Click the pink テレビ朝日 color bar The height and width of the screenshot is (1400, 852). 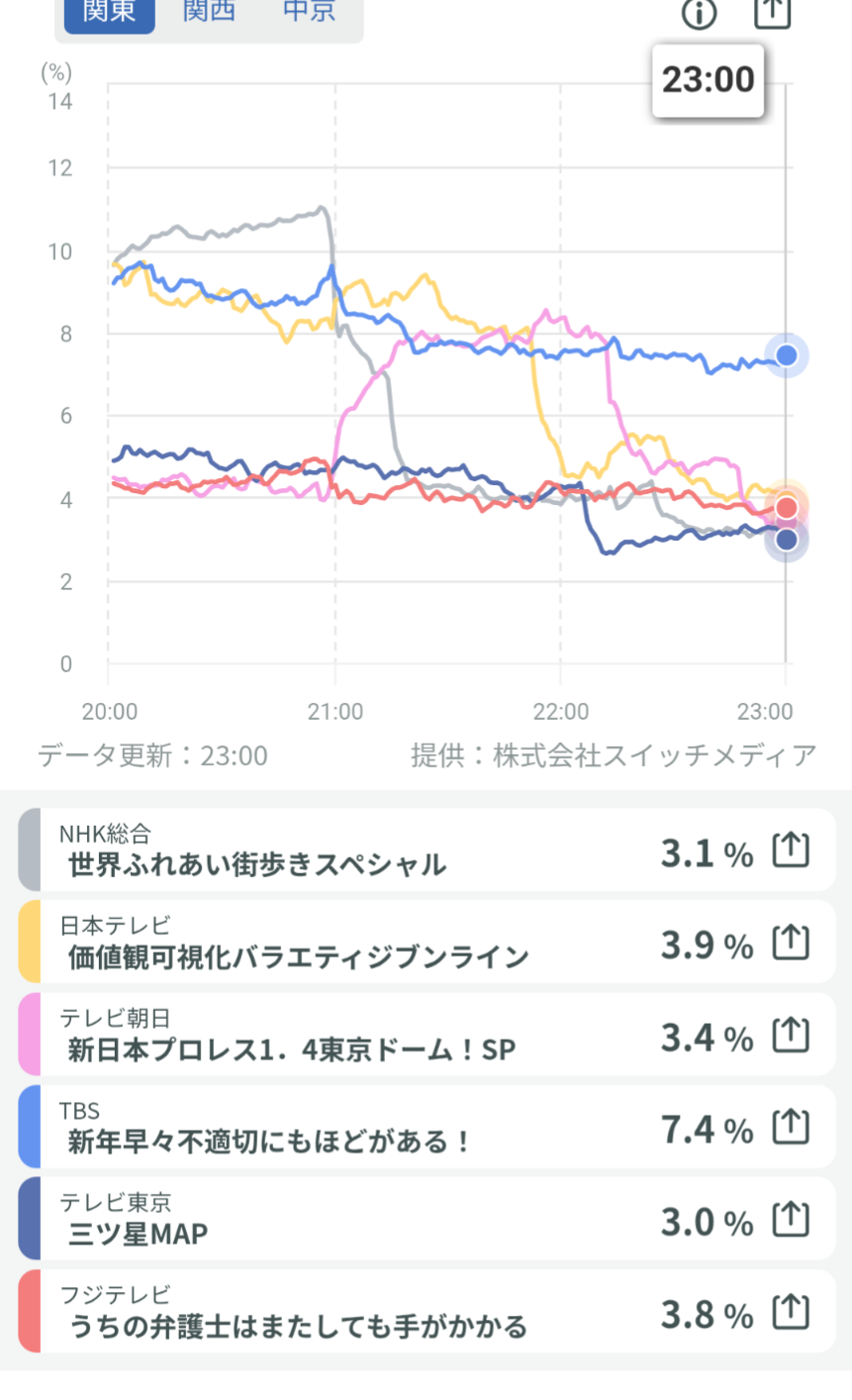pyautogui.click(x=29, y=1036)
